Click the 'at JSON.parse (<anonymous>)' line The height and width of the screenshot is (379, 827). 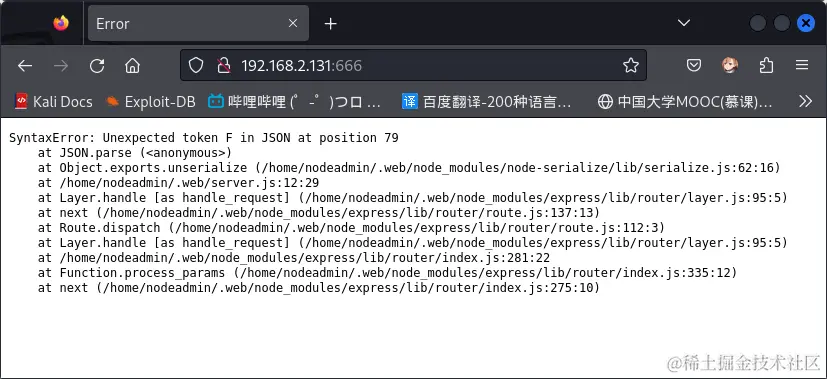coord(134,153)
